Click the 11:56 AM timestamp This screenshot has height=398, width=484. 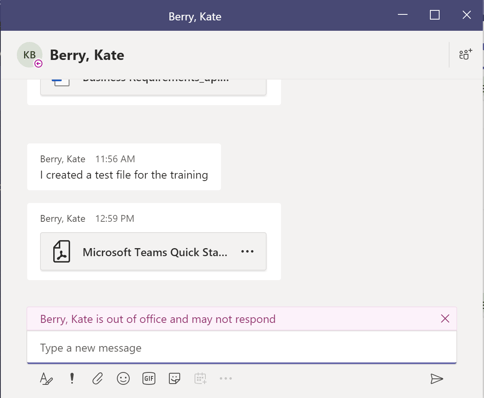[x=115, y=159]
